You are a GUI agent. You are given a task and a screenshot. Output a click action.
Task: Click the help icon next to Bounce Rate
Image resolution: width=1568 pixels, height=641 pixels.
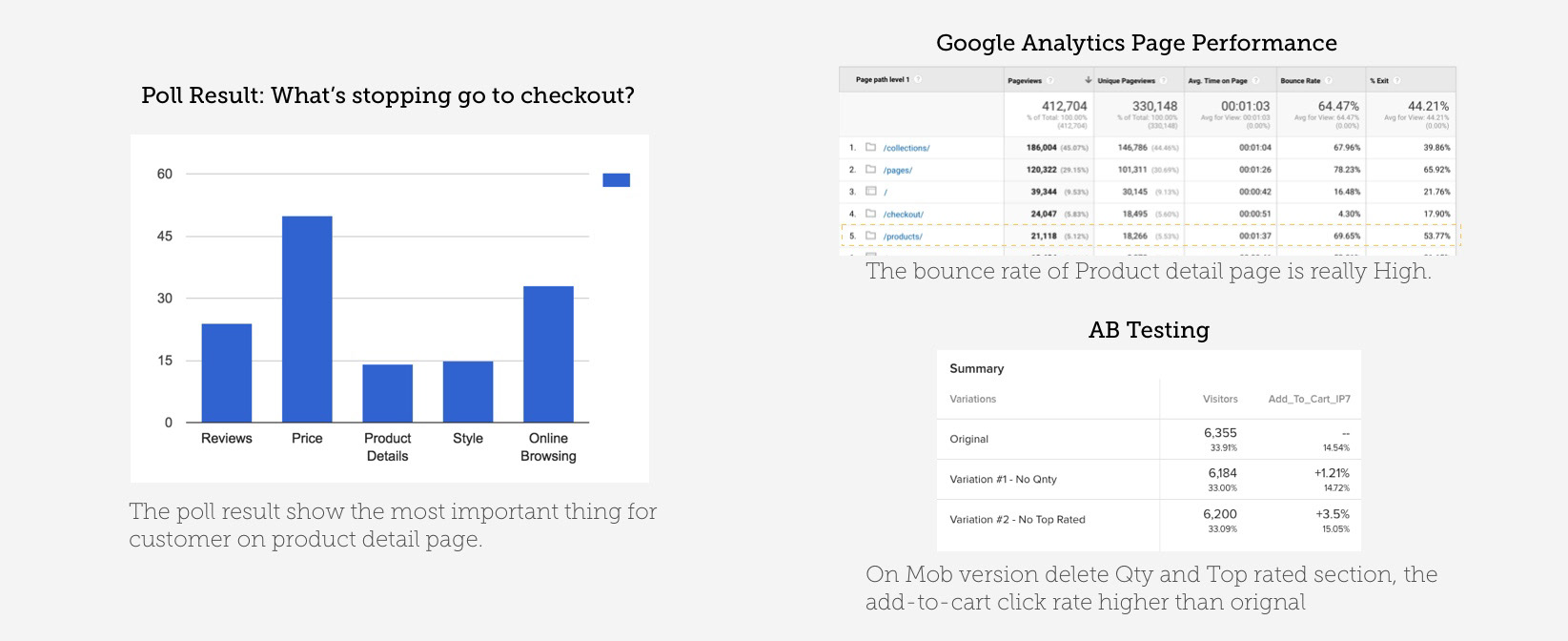[1329, 80]
